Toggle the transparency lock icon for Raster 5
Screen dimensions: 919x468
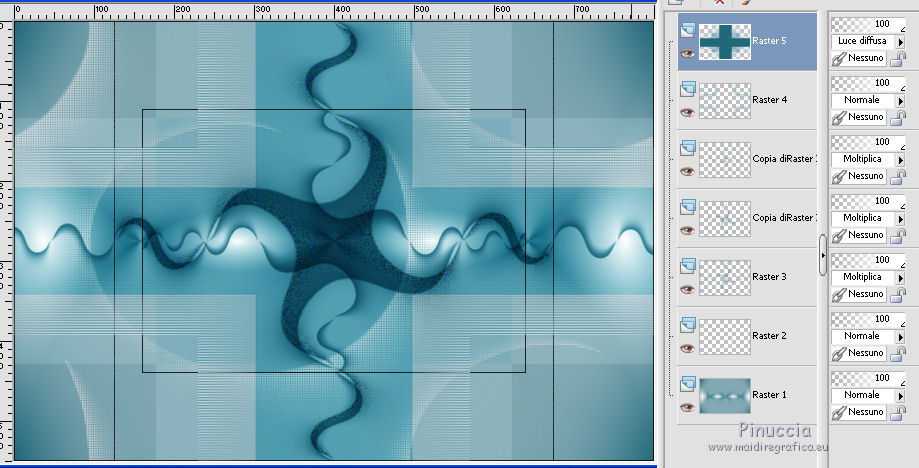[x=898, y=59]
